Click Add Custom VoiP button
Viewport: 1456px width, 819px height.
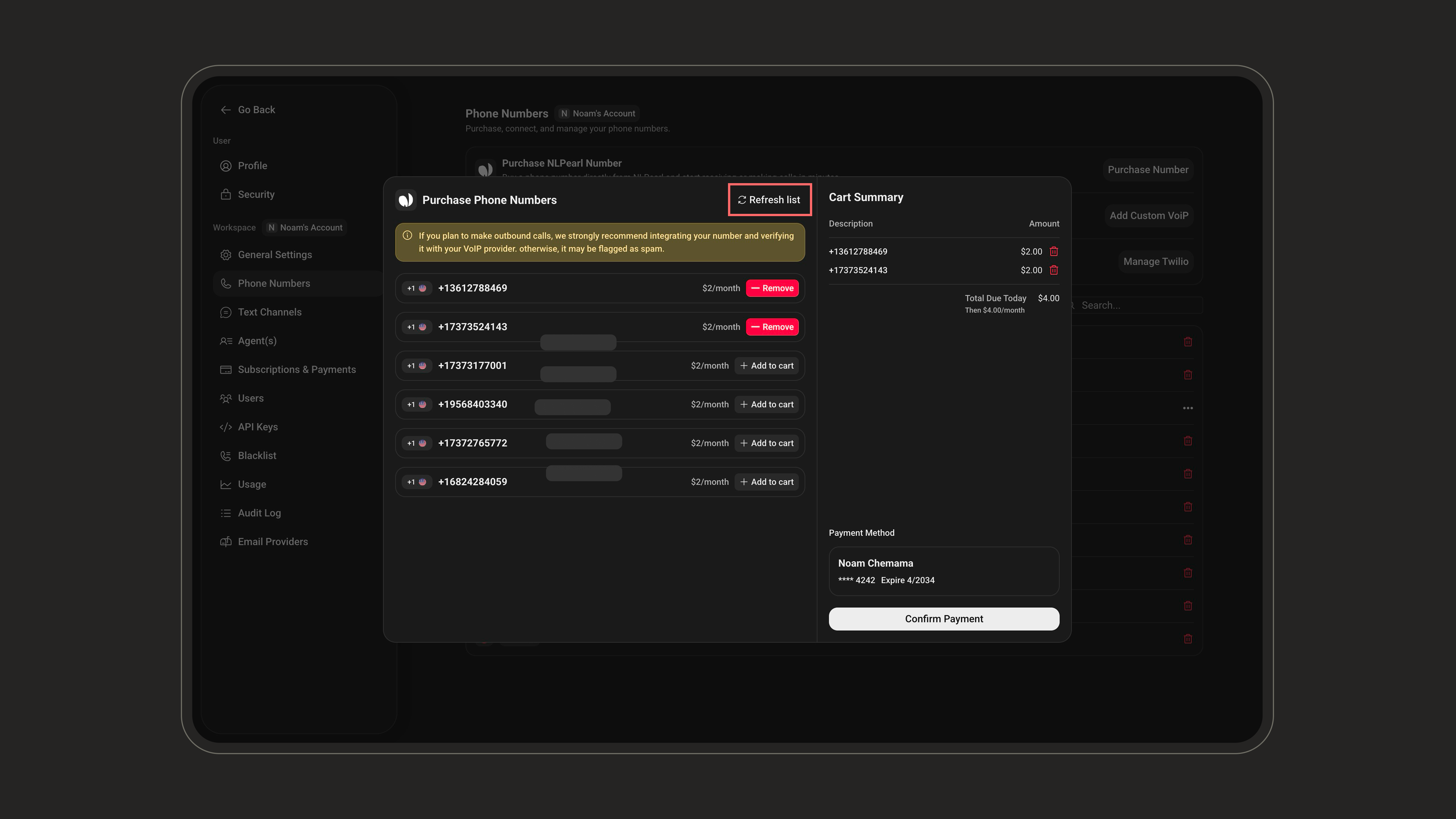[1149, 215]
